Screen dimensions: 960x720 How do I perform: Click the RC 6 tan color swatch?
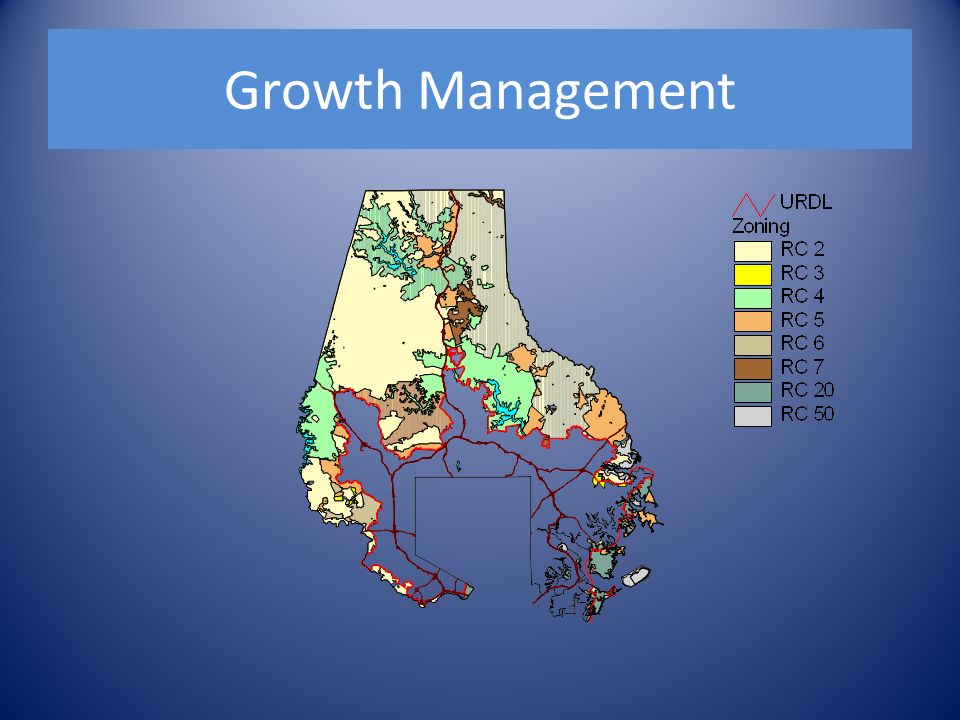point(752,345)
